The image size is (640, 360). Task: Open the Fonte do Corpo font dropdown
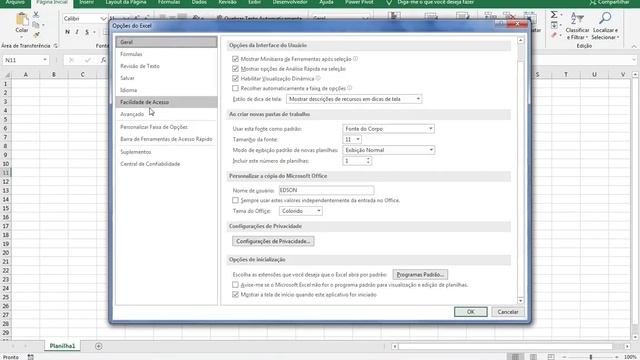[x=388, y=129]
